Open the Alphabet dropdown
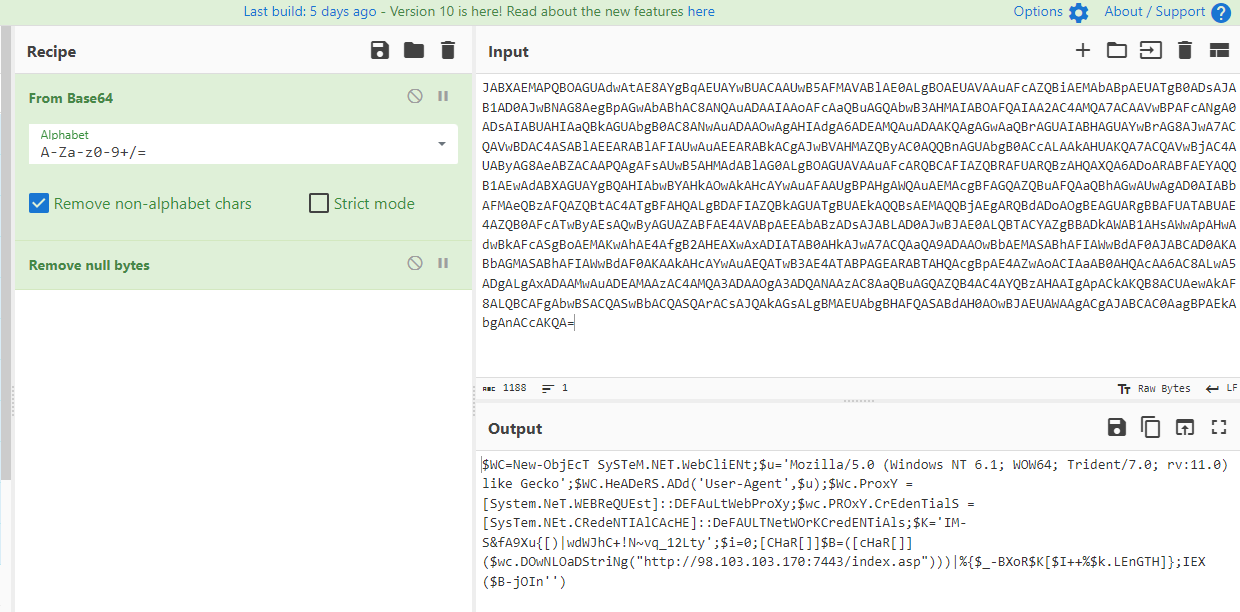This screenshot has width=1240, height=612. (243, 144)
